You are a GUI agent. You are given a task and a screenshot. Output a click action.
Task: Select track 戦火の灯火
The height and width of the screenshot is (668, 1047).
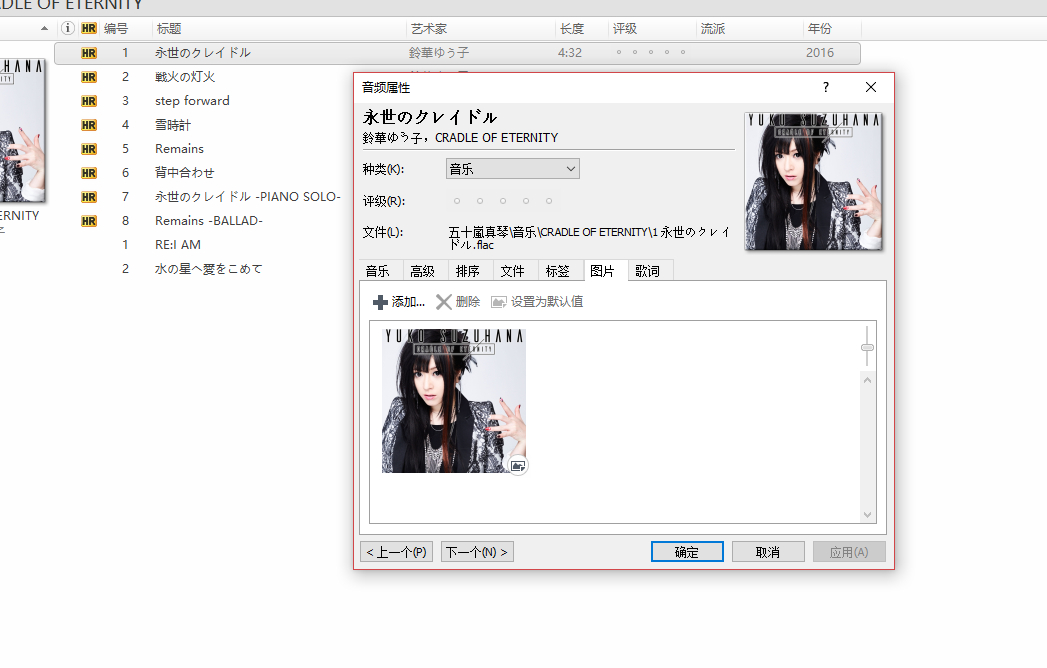coord(185,77)
